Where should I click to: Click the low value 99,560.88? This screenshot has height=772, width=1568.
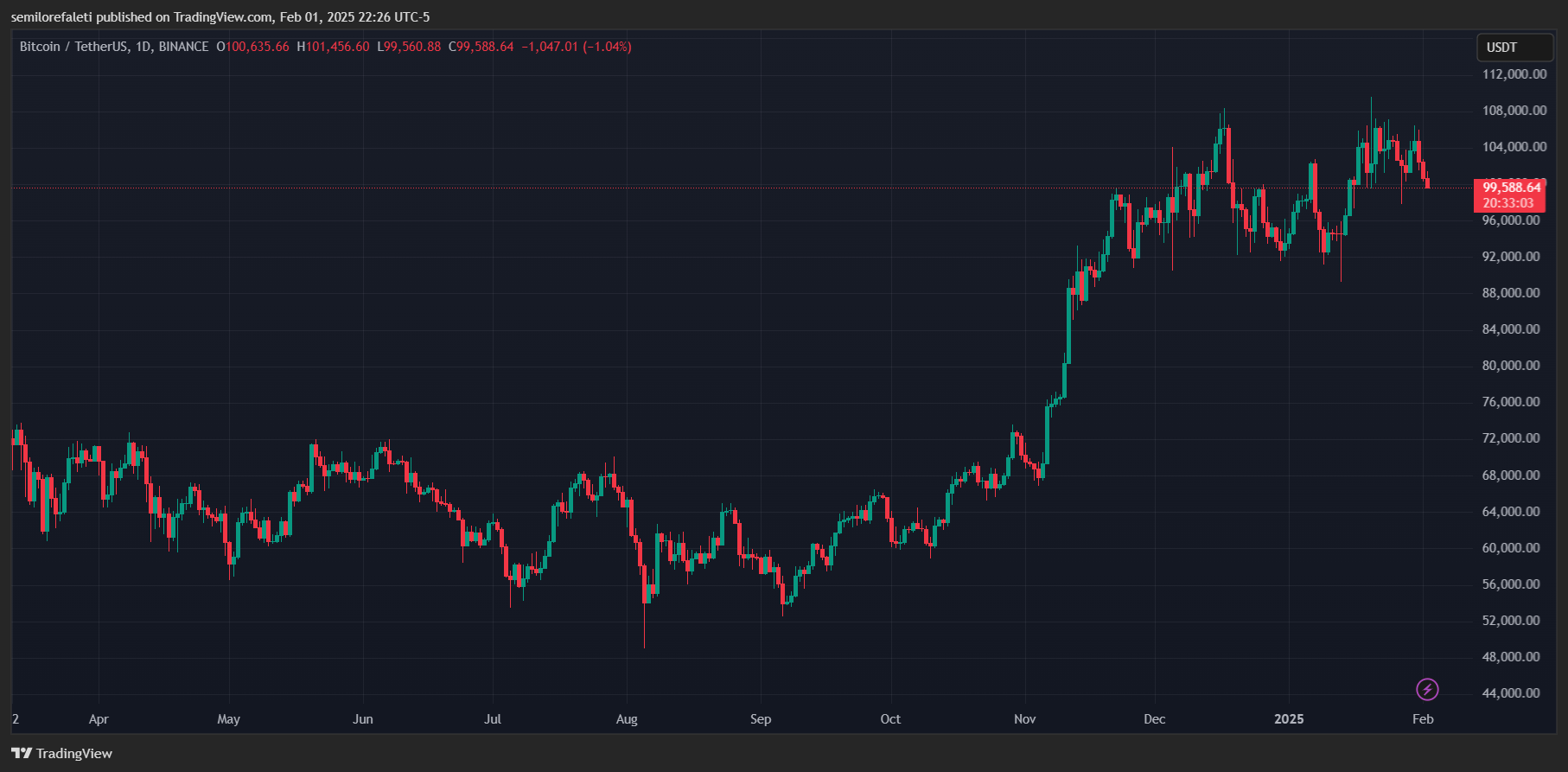[413, 47]
